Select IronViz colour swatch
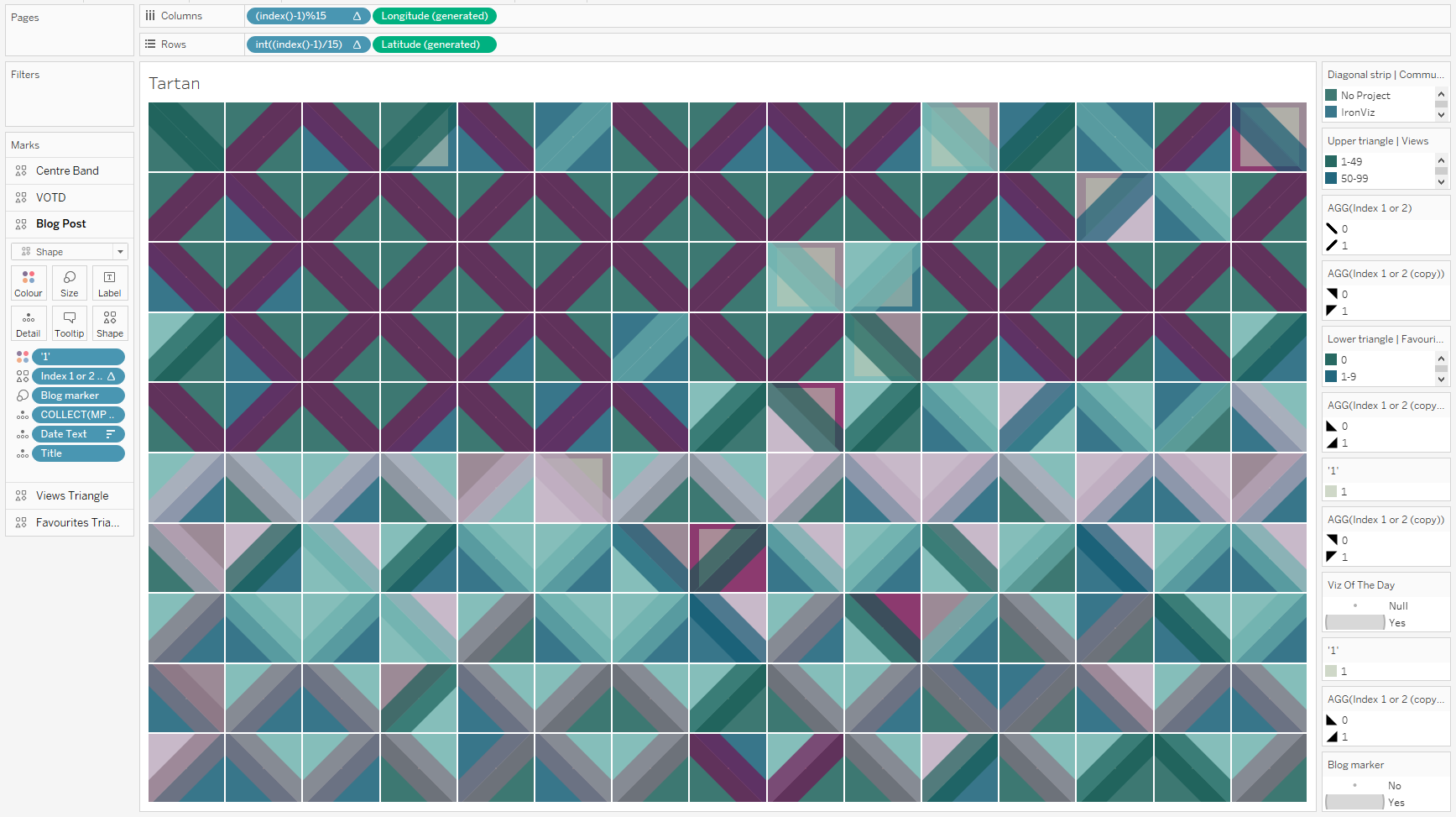The image size is (1456, 817). [x=1331, y=112]
